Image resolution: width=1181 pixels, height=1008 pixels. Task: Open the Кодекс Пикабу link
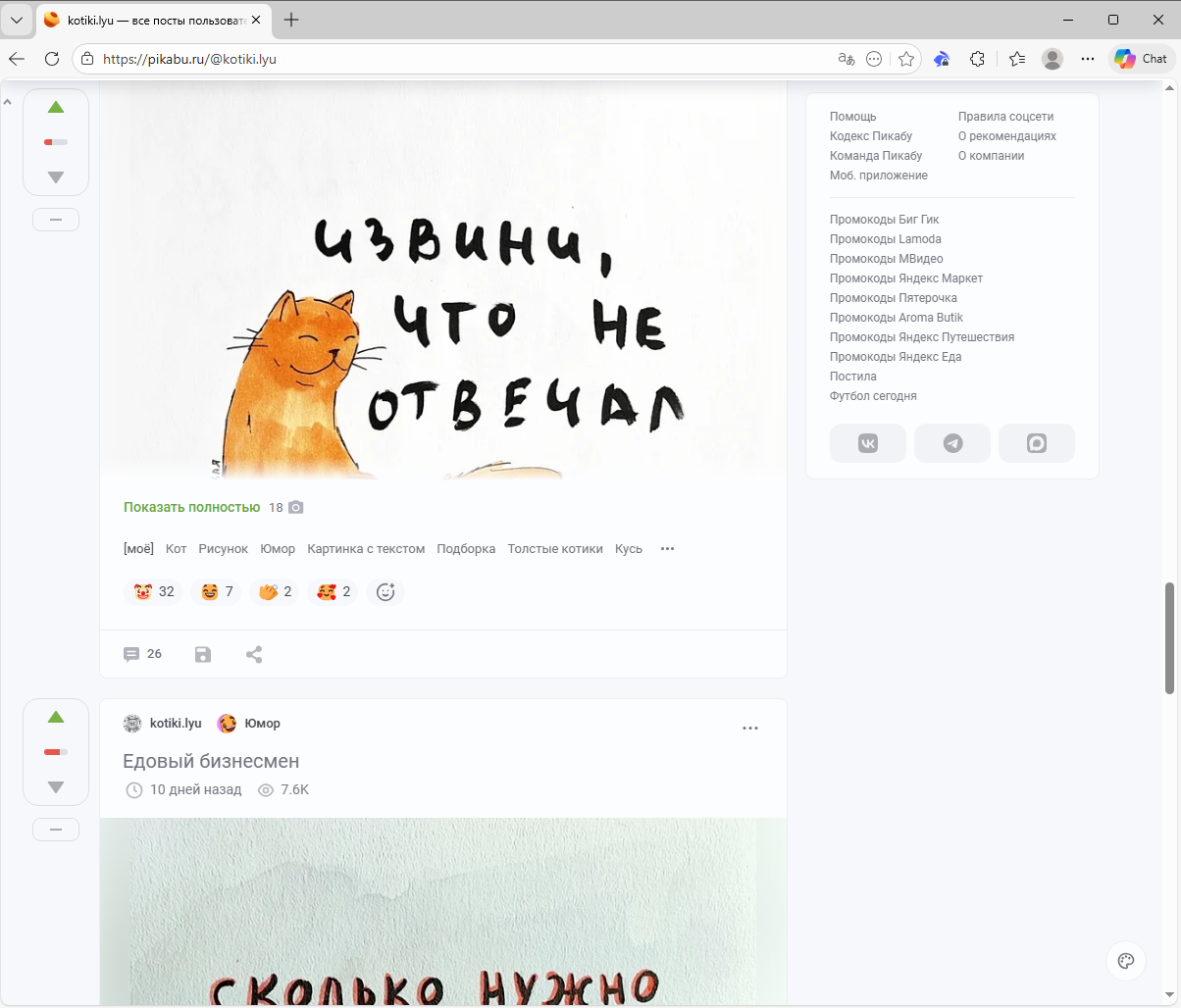click(871, 136)
